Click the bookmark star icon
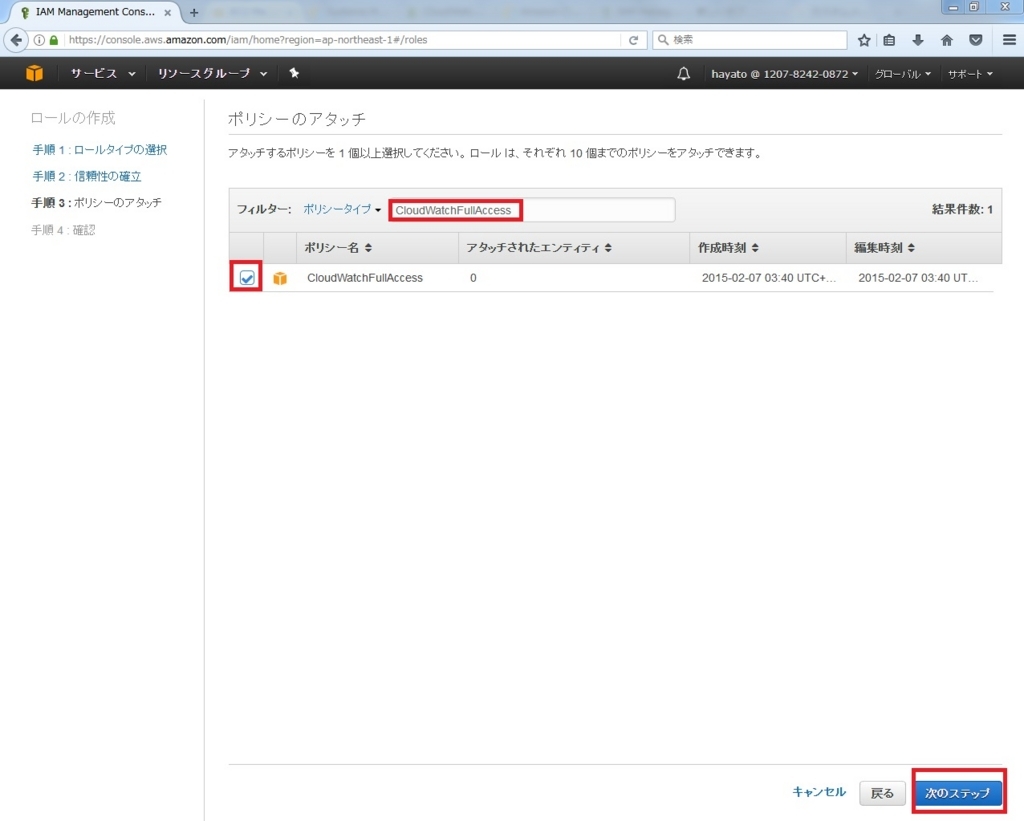This screenshot has height=821, width=1024. tap(864, 40)
